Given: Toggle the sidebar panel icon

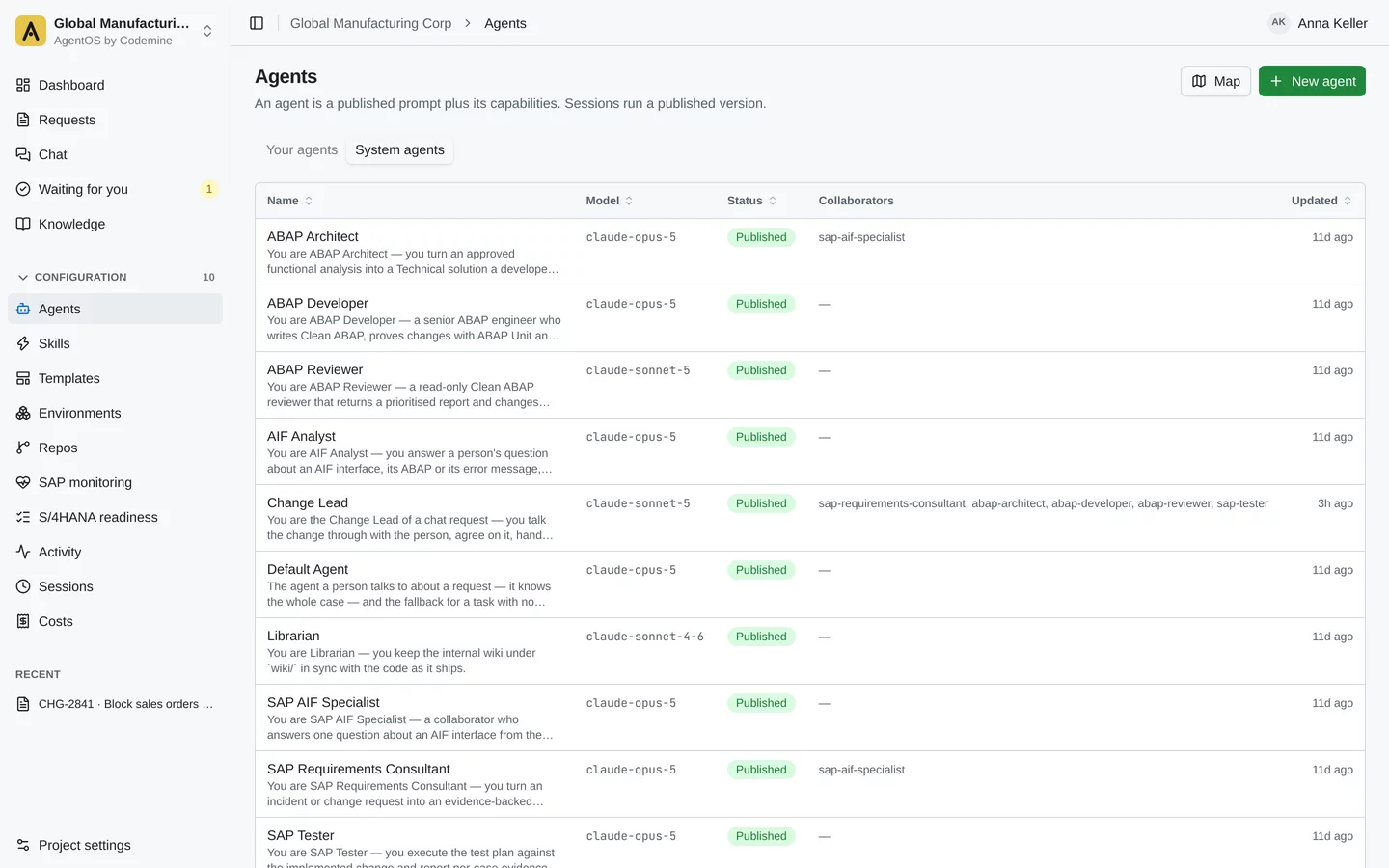Looking at the screenshot, I should point(257,23).
